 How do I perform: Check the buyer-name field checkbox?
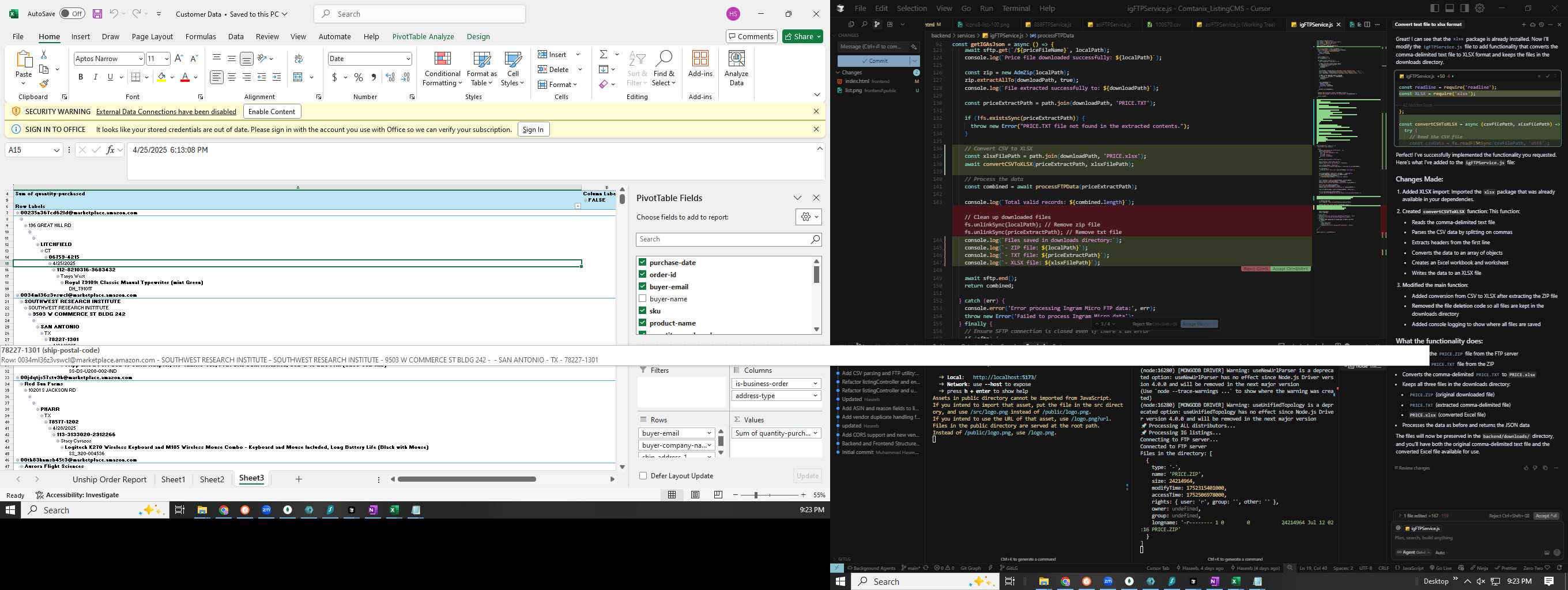642,298
